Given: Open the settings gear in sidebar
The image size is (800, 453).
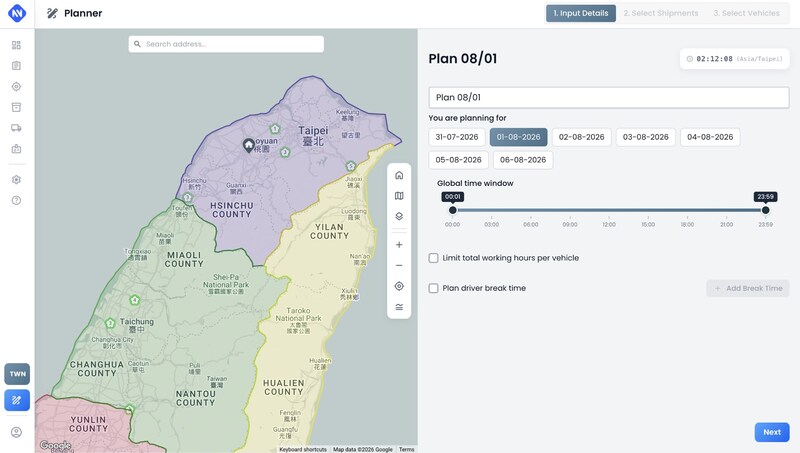Looking at the screenshot, I should pyautogui.click(x=16, y=180).
